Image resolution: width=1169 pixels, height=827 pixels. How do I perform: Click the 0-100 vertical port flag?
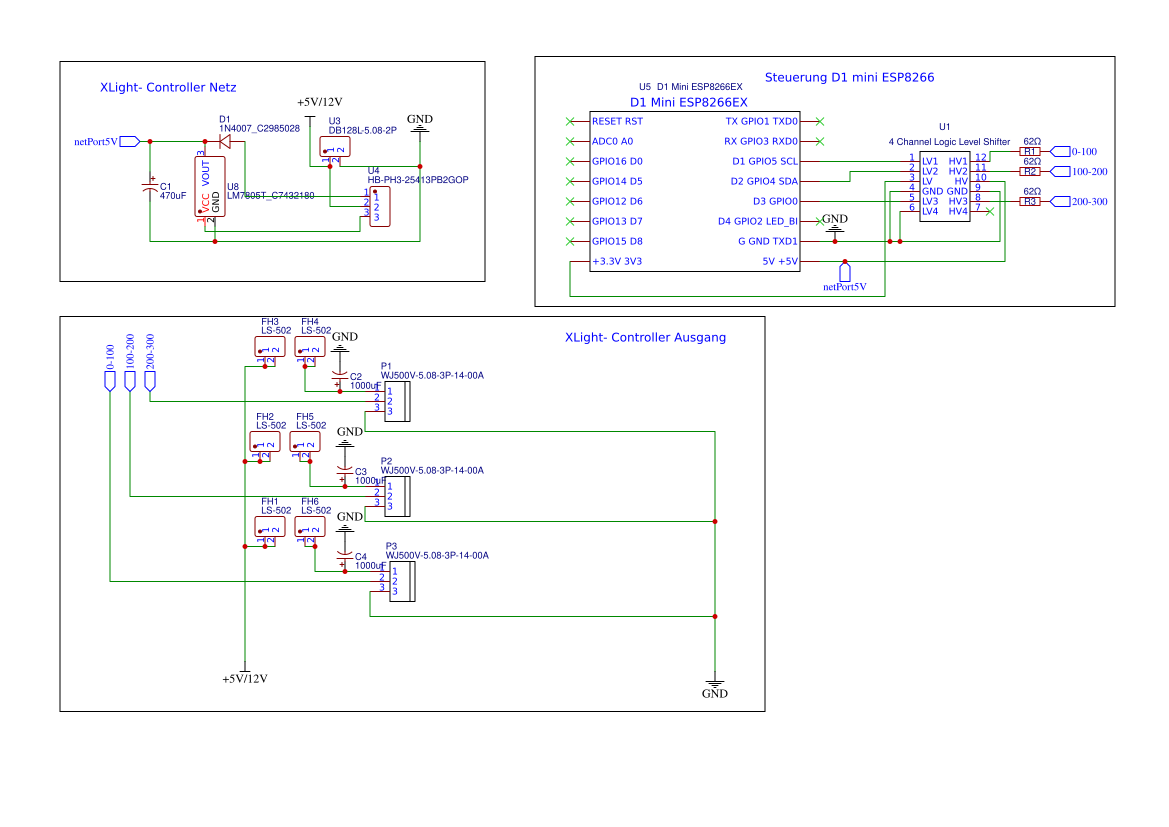(x=110, y=381)
